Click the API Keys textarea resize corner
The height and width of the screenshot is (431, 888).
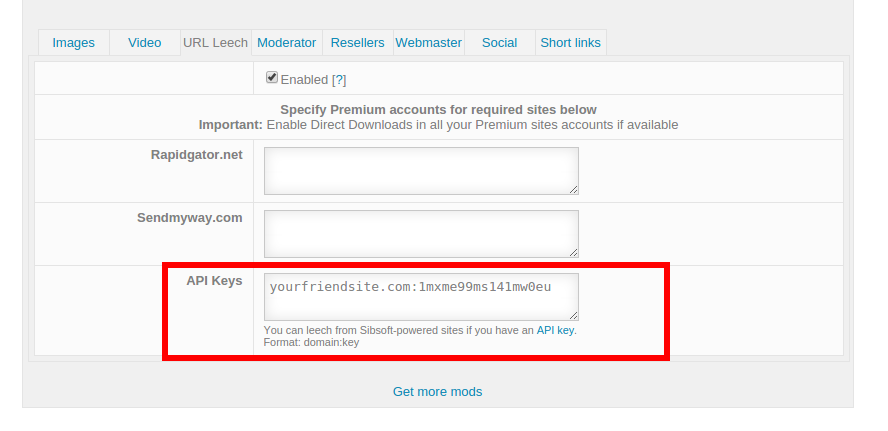tap(573, 315)
